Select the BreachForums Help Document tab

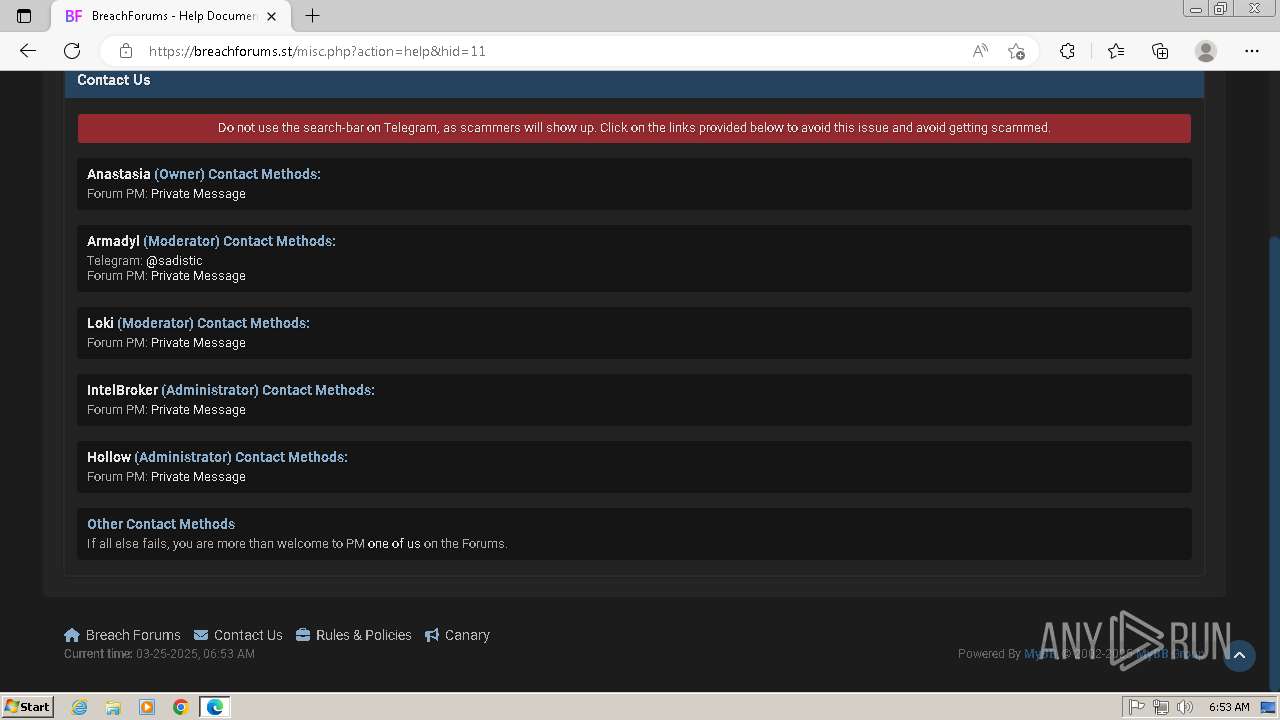point(170,16)
